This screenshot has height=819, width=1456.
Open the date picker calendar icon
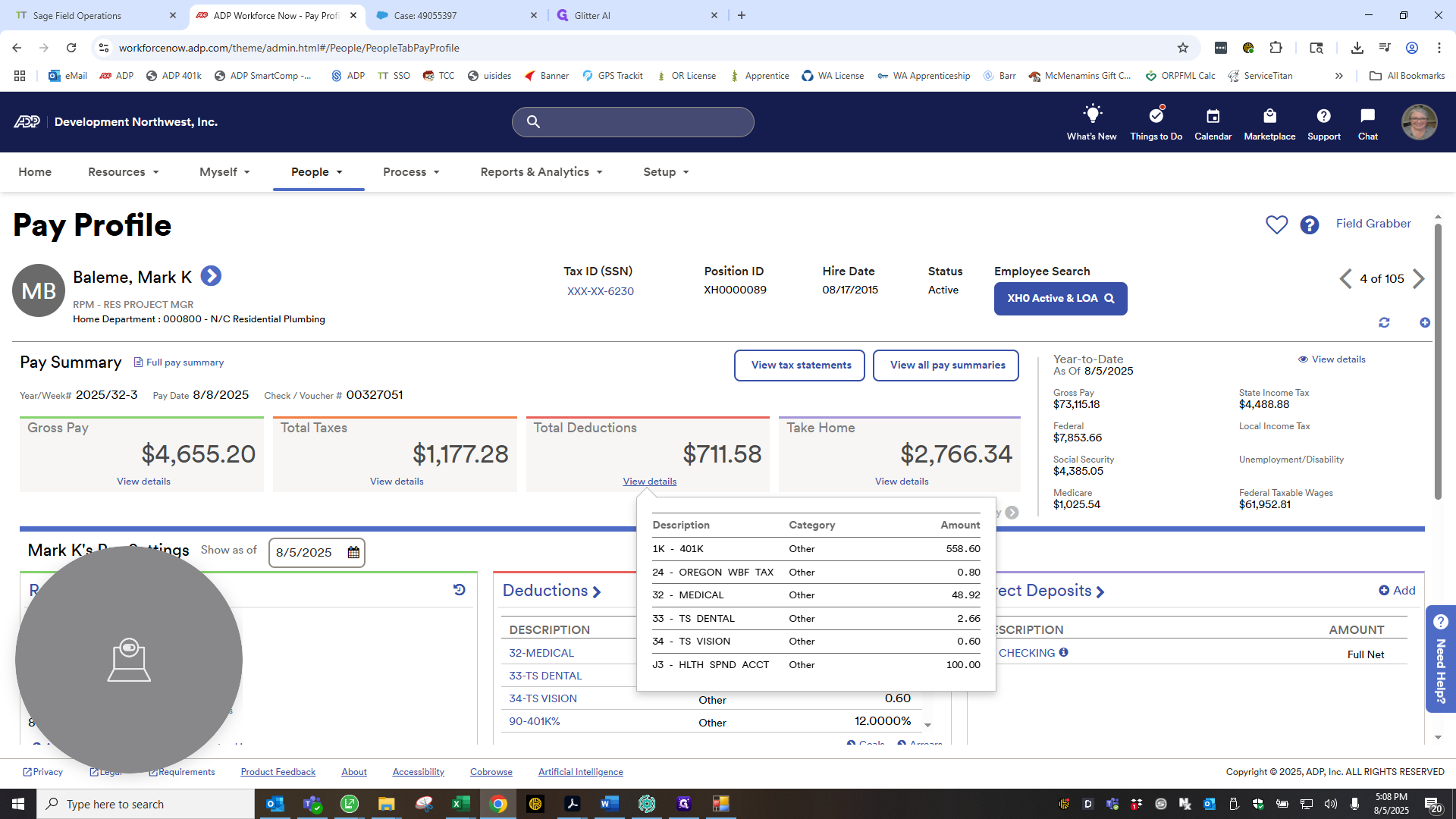[353, 553]
